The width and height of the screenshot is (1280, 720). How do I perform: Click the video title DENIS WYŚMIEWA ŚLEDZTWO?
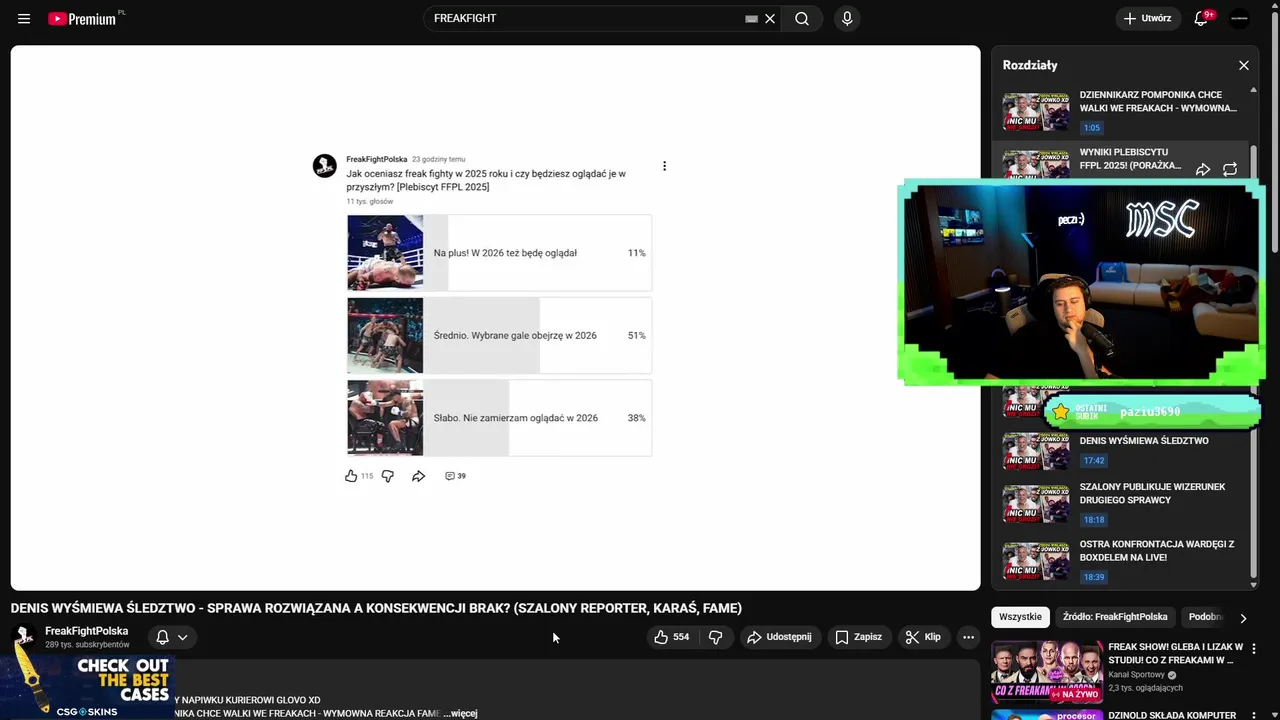(376, 608)
